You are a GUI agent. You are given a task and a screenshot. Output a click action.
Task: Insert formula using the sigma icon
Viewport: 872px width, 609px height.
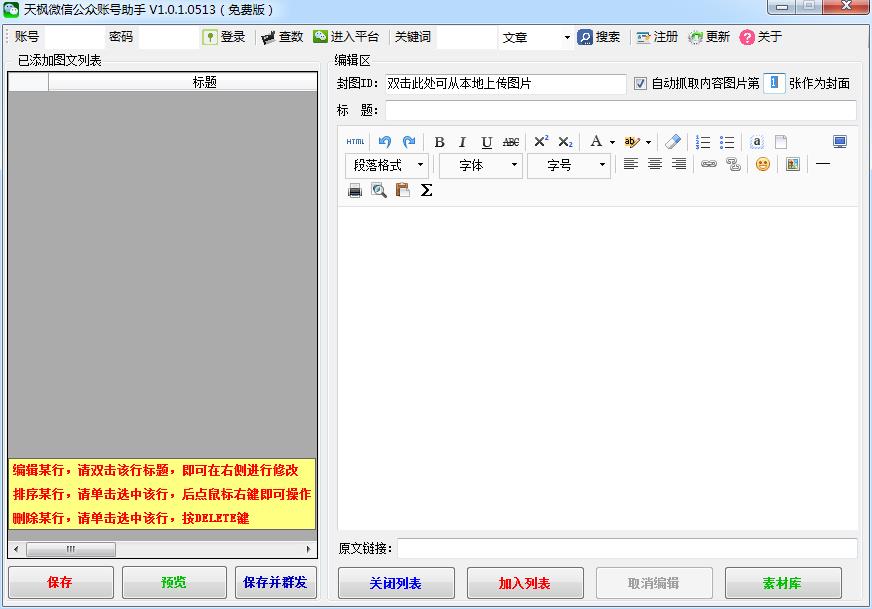pos(427,190)
